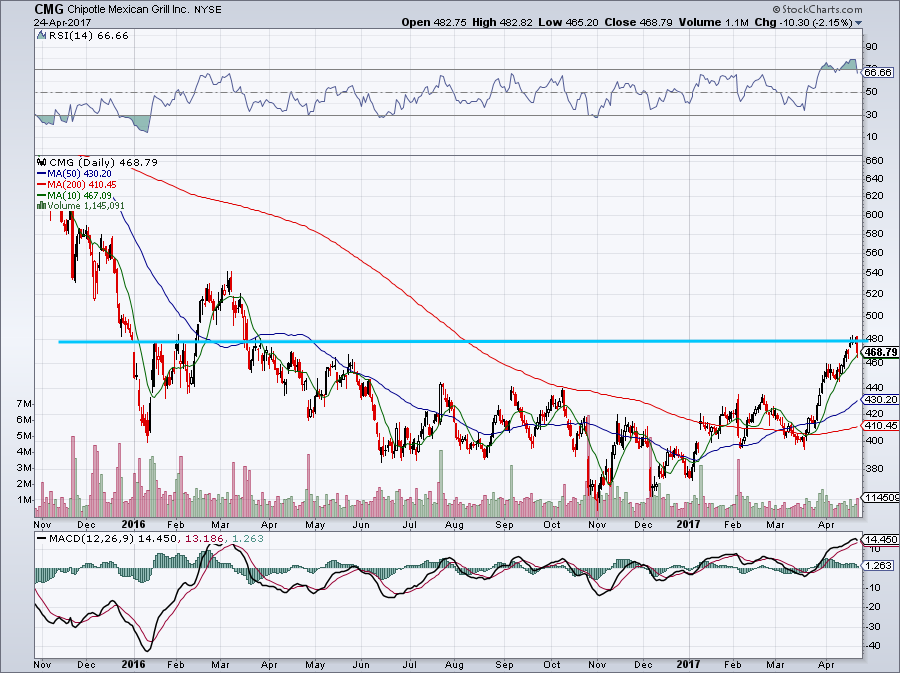Click the 24-Apr-2017 date label
900x673 pixels.
63,23
